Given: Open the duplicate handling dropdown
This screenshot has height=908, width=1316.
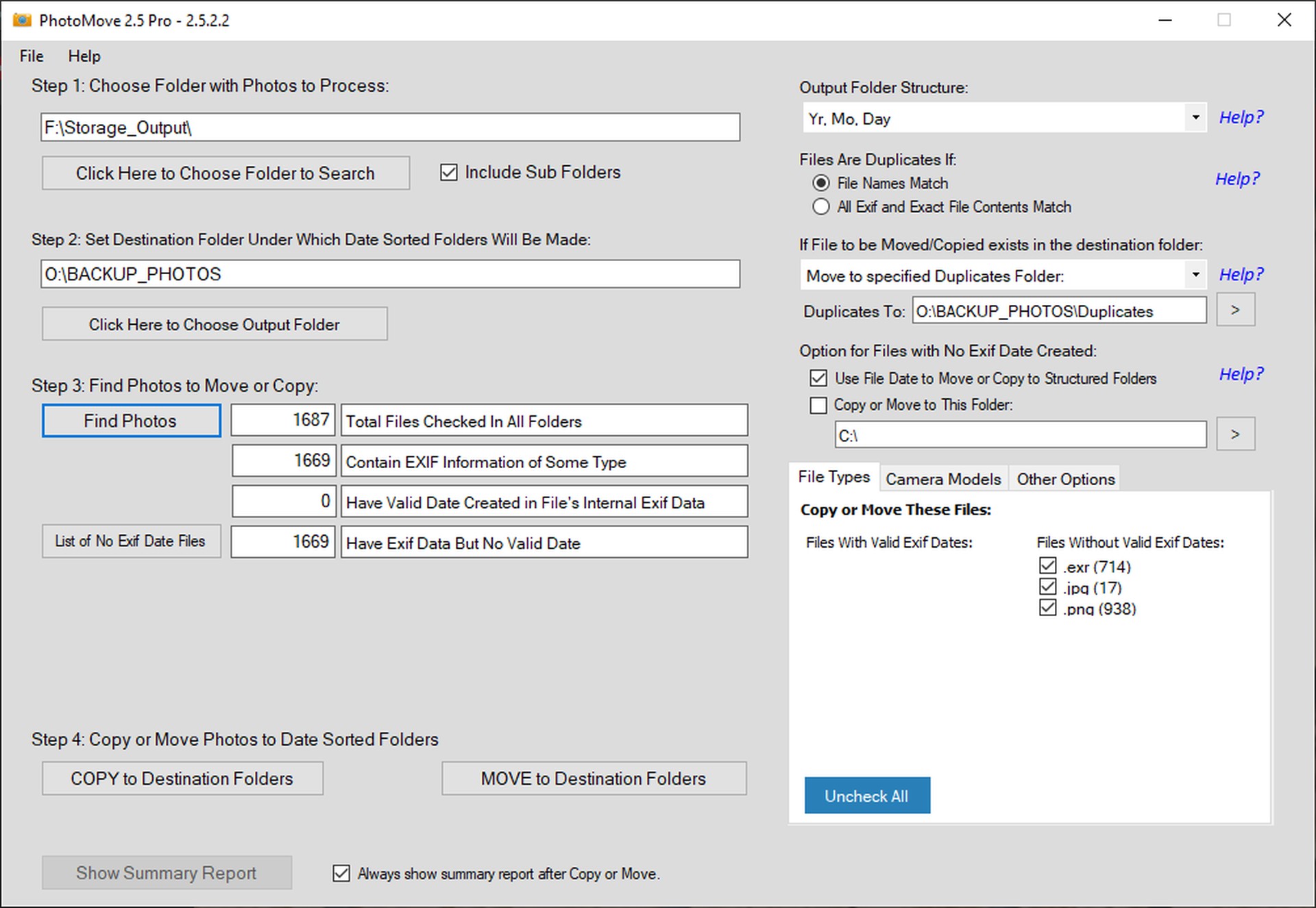Looking at the screenshot, I should (x=1195, y=275).
